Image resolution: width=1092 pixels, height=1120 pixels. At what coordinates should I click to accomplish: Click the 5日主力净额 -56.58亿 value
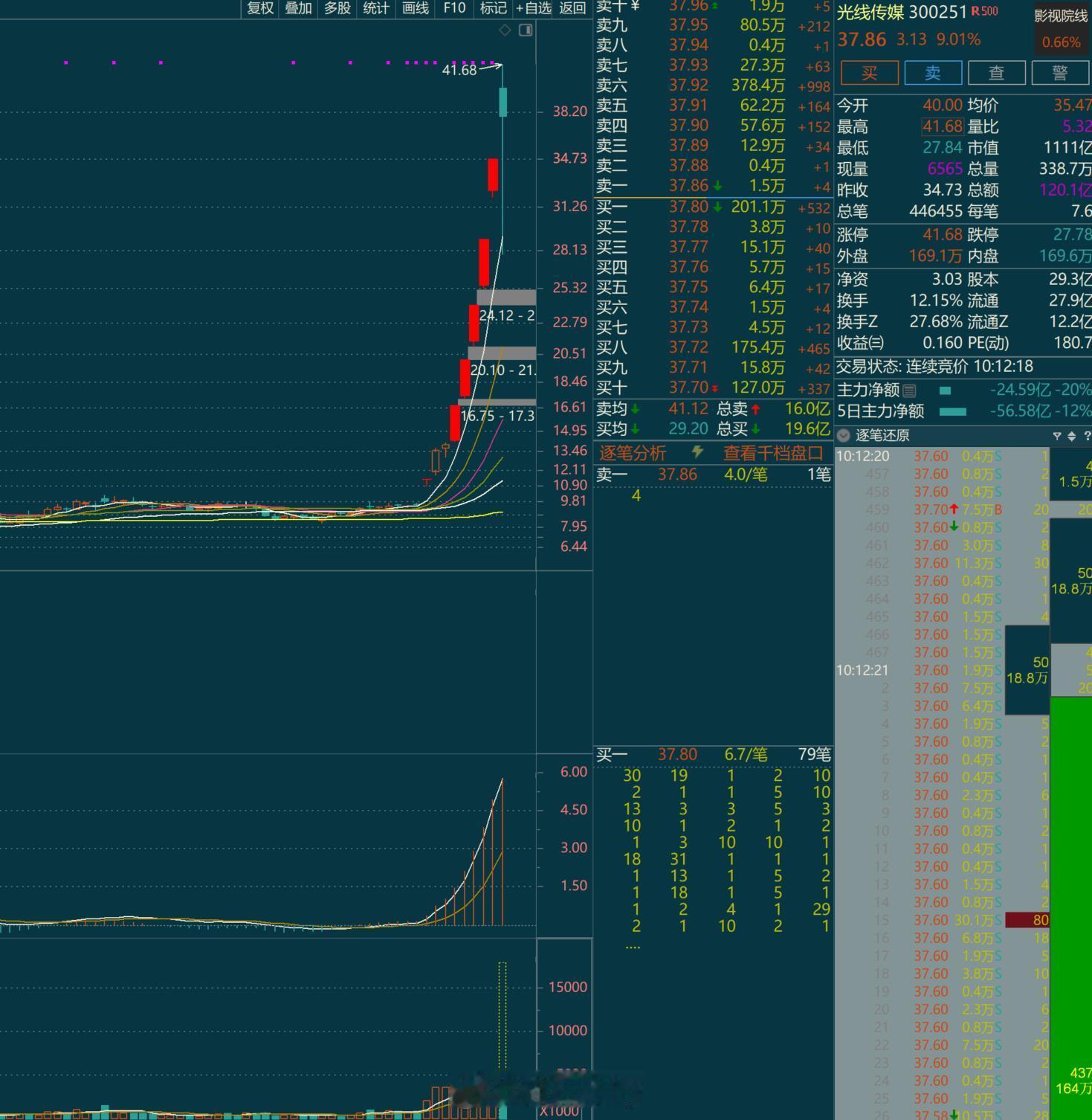(x=1021, y=411)
